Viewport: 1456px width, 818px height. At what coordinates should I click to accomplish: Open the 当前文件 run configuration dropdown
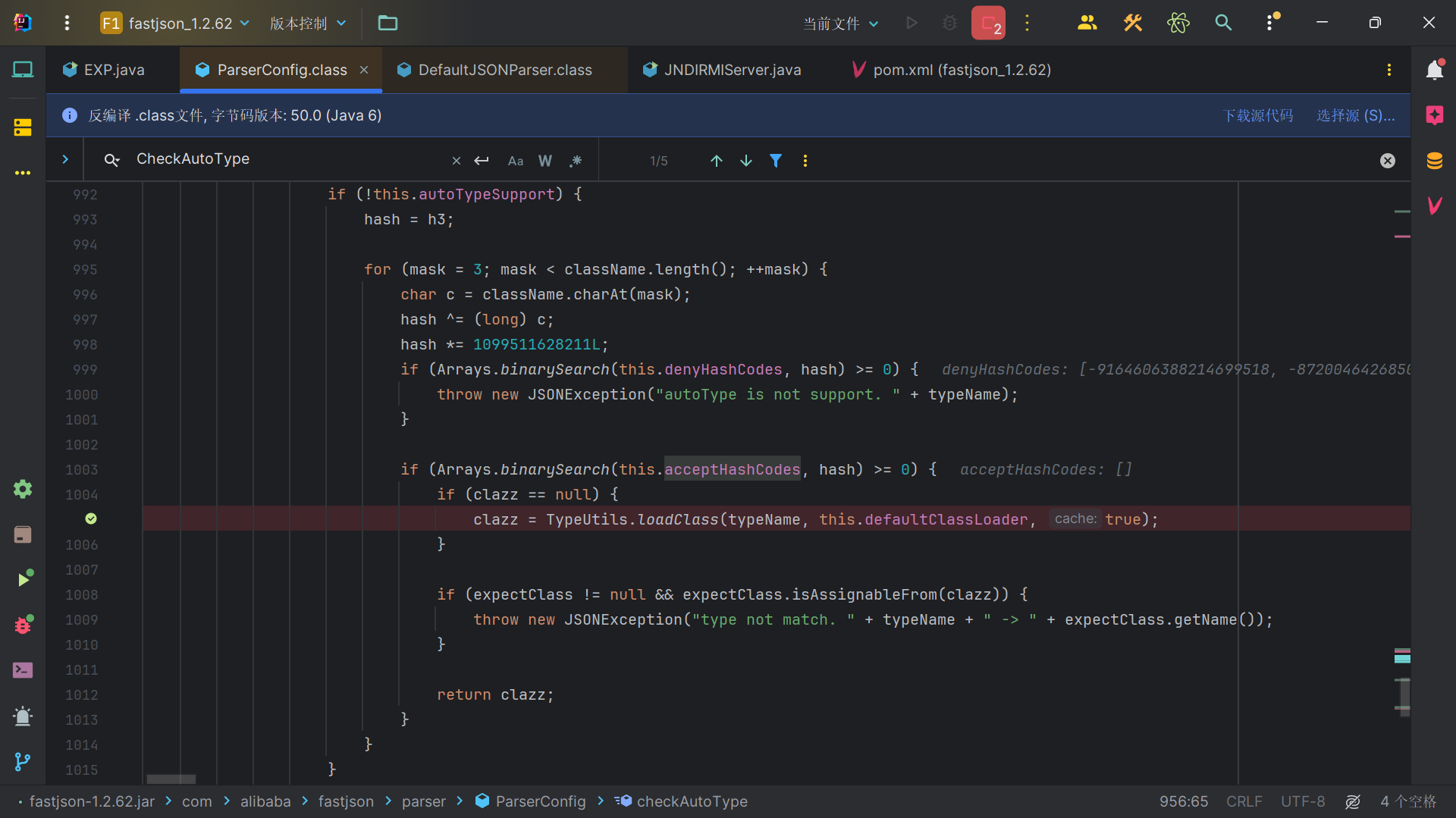coord(841,24)
